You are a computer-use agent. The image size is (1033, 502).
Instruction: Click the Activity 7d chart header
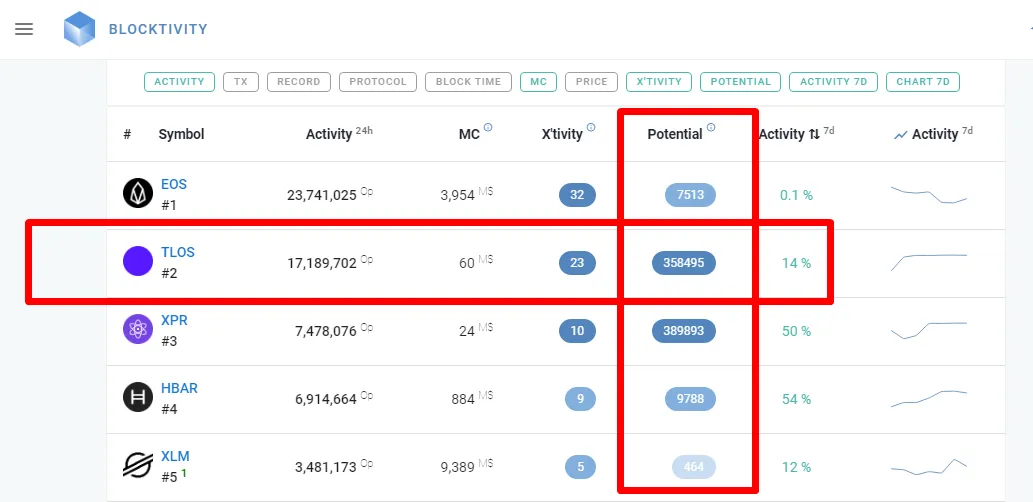934,134
